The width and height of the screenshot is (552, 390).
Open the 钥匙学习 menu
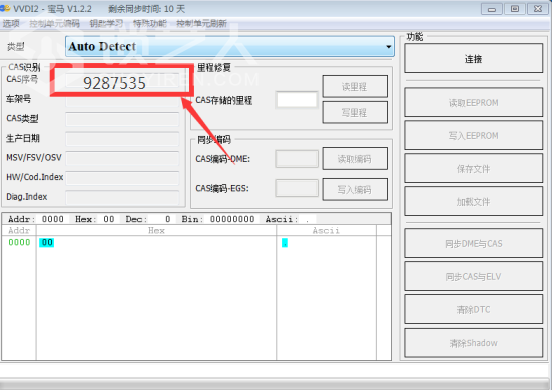(x=106, y=24)
